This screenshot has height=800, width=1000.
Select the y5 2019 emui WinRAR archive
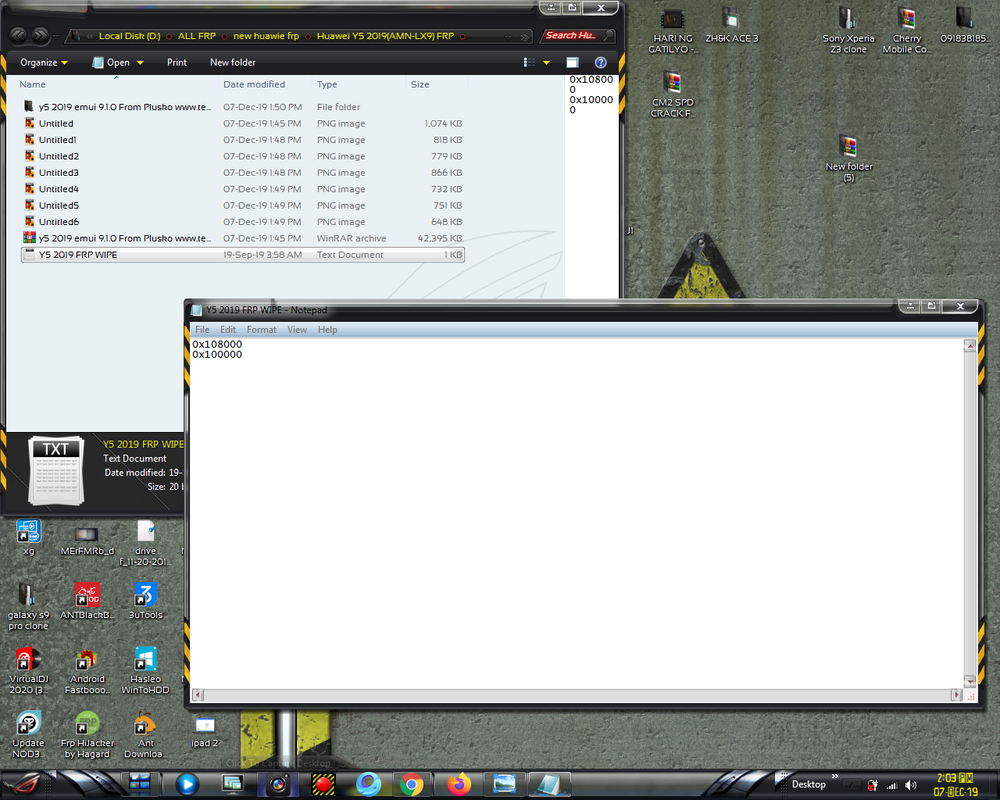[x=242, y=238]
